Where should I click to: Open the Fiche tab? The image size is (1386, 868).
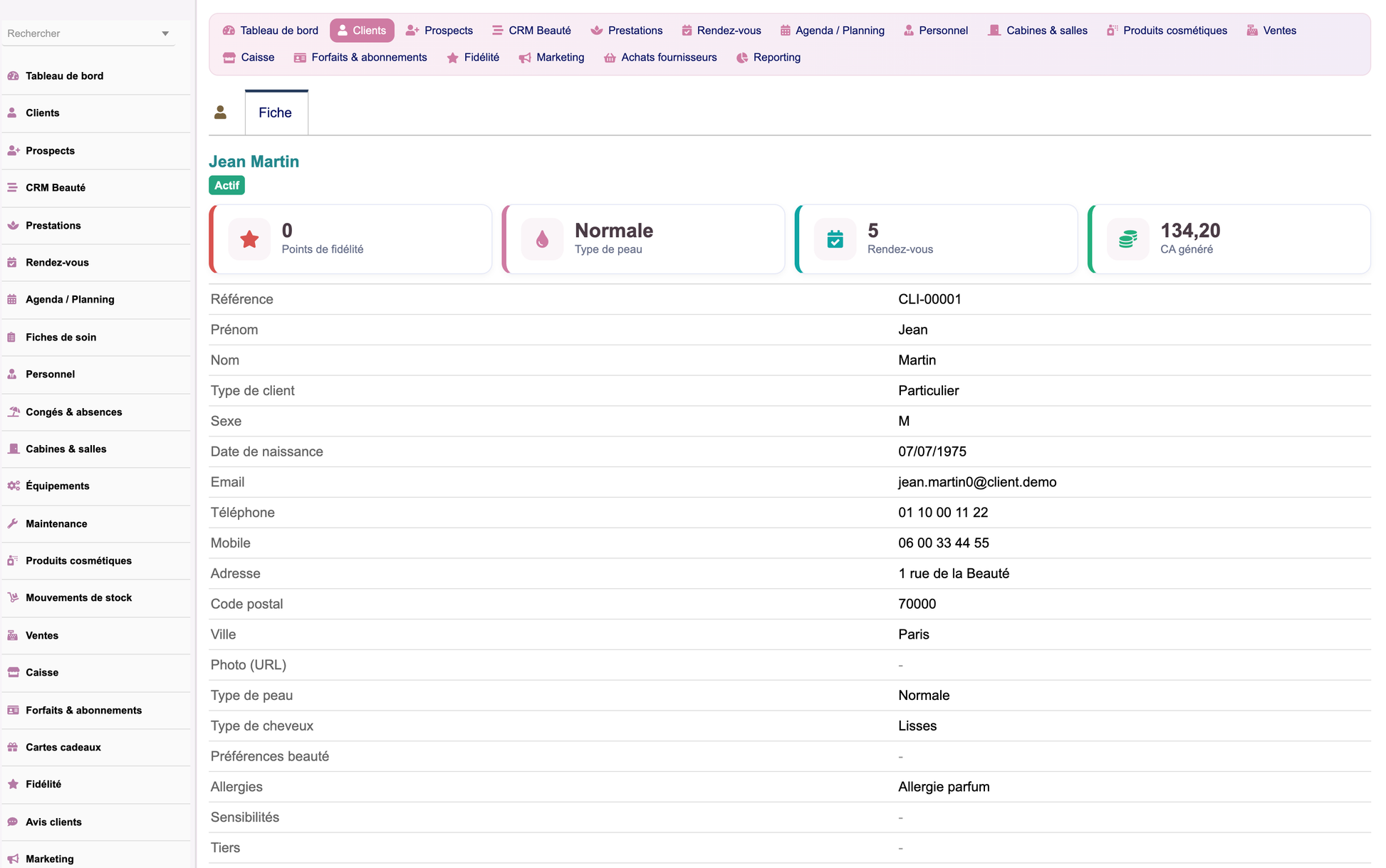pyautogui.click(x=276, y=113)
